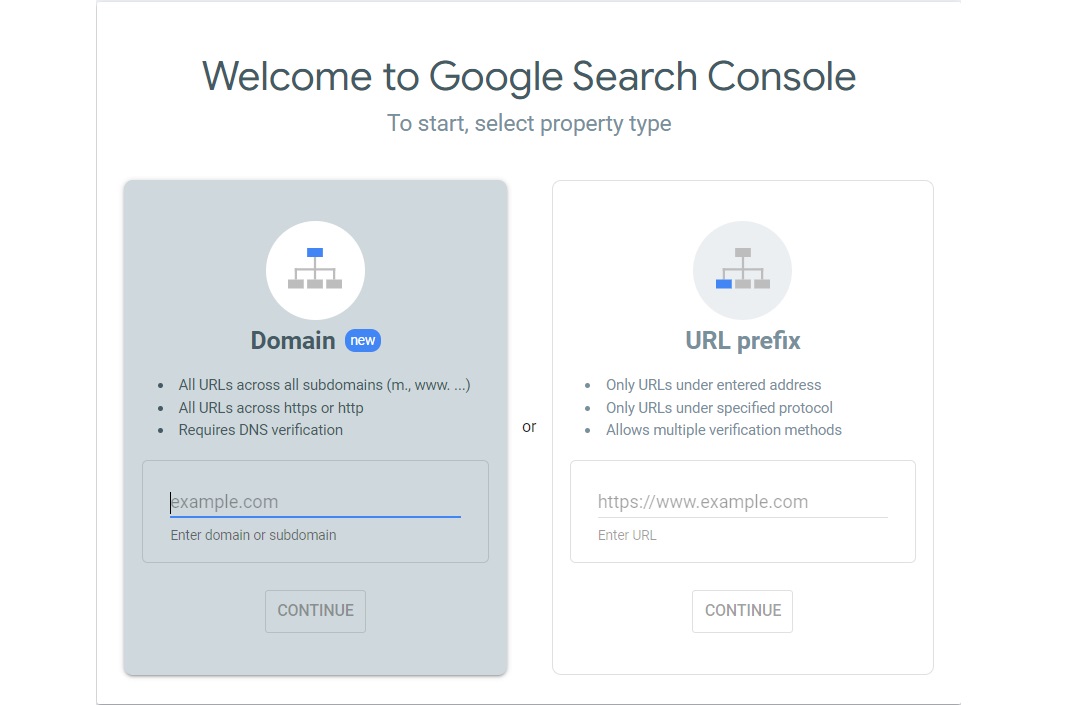Click 'All URLs across all subdomains' bullet
The image size is (1067, 705).
pos(324,384)
